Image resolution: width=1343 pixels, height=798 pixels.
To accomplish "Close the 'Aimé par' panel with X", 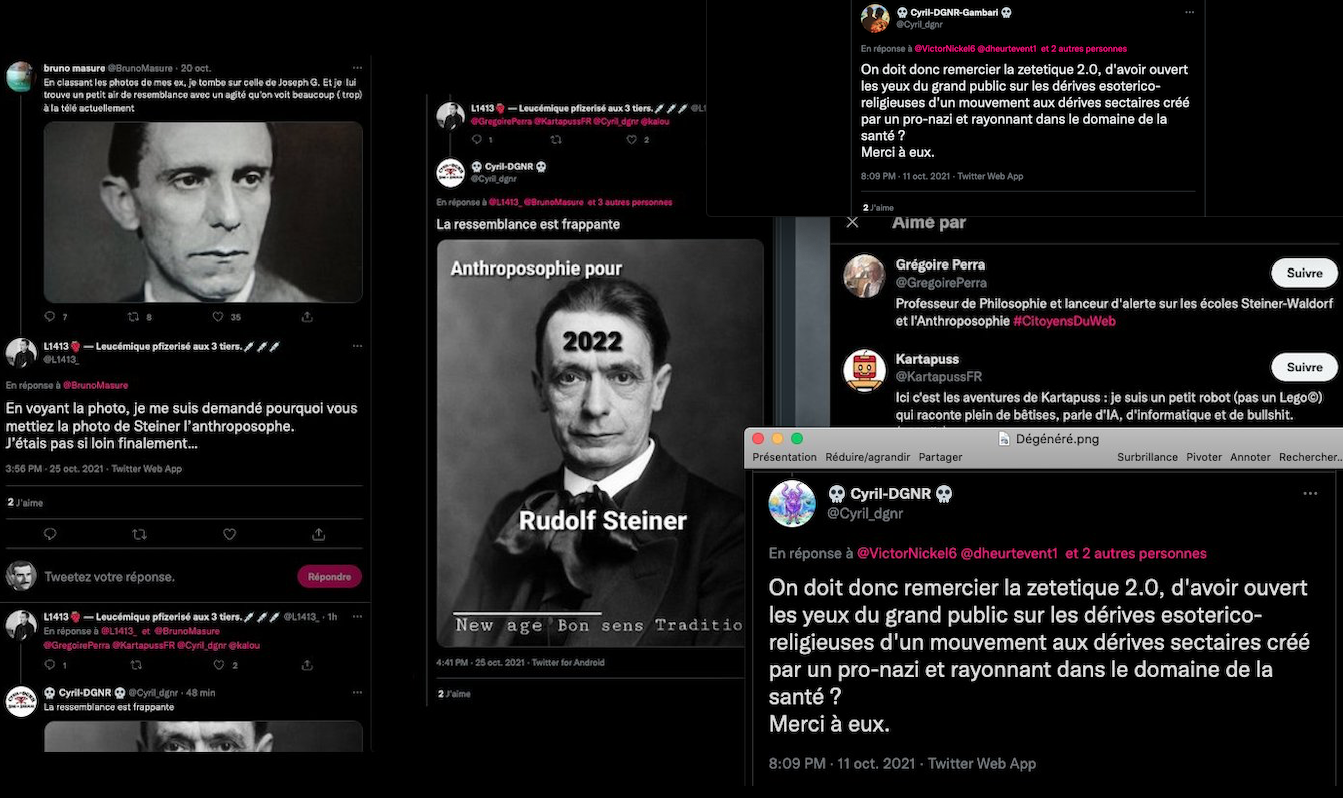I will coord(852,222).
